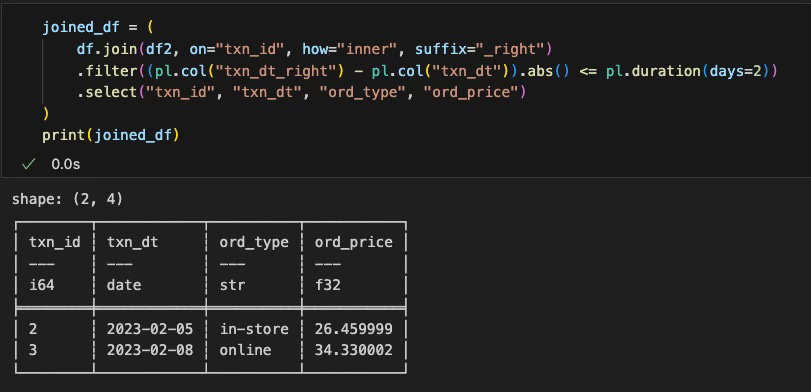Click the i64 dtype label

pyautogui.click(x=42, y=285)
